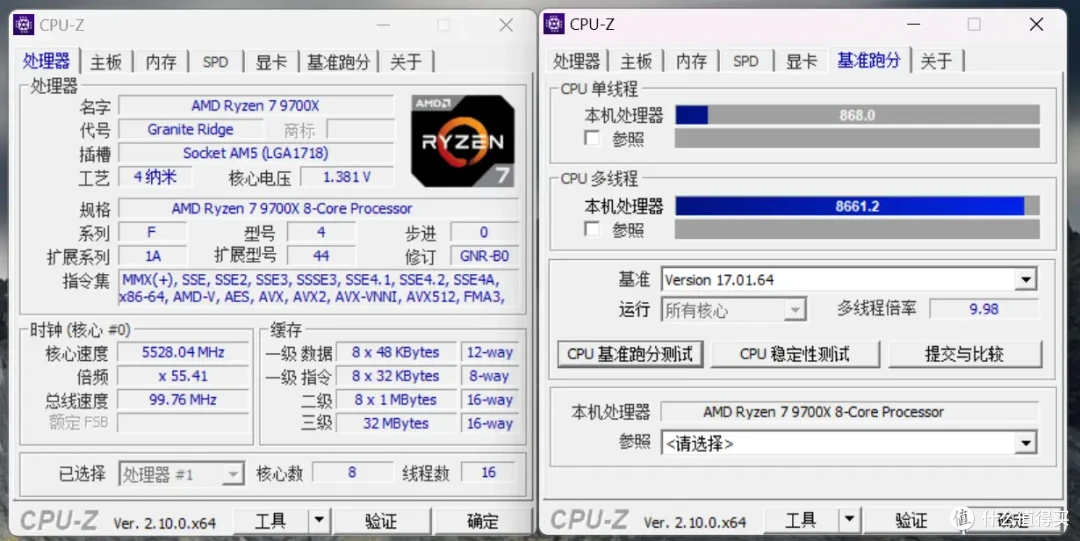Click the 提交与比较 button

tap(964, 354)
